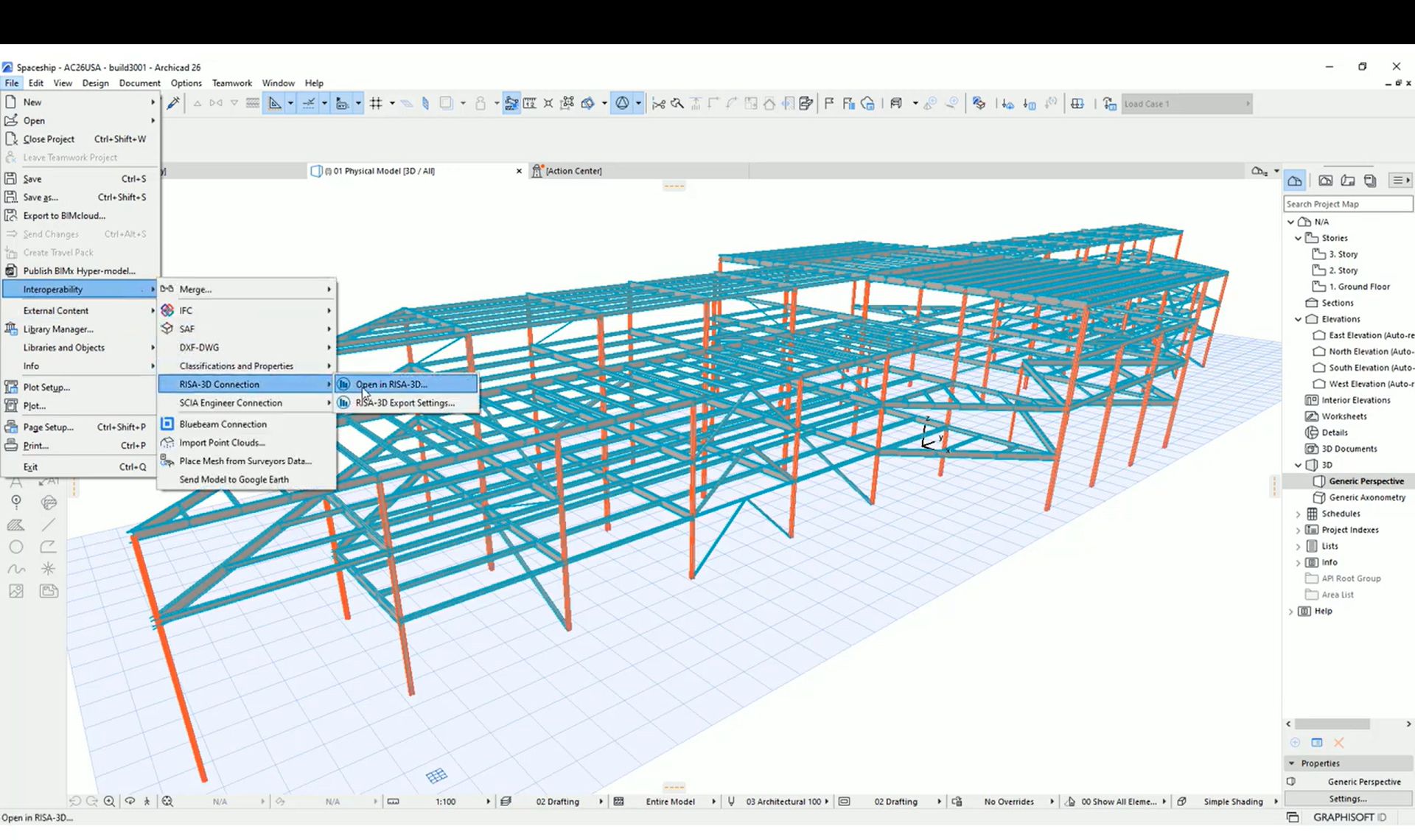1415x840 pixels.
Task: Switch to the View Map navigator icon
Action: point(1325,181)
